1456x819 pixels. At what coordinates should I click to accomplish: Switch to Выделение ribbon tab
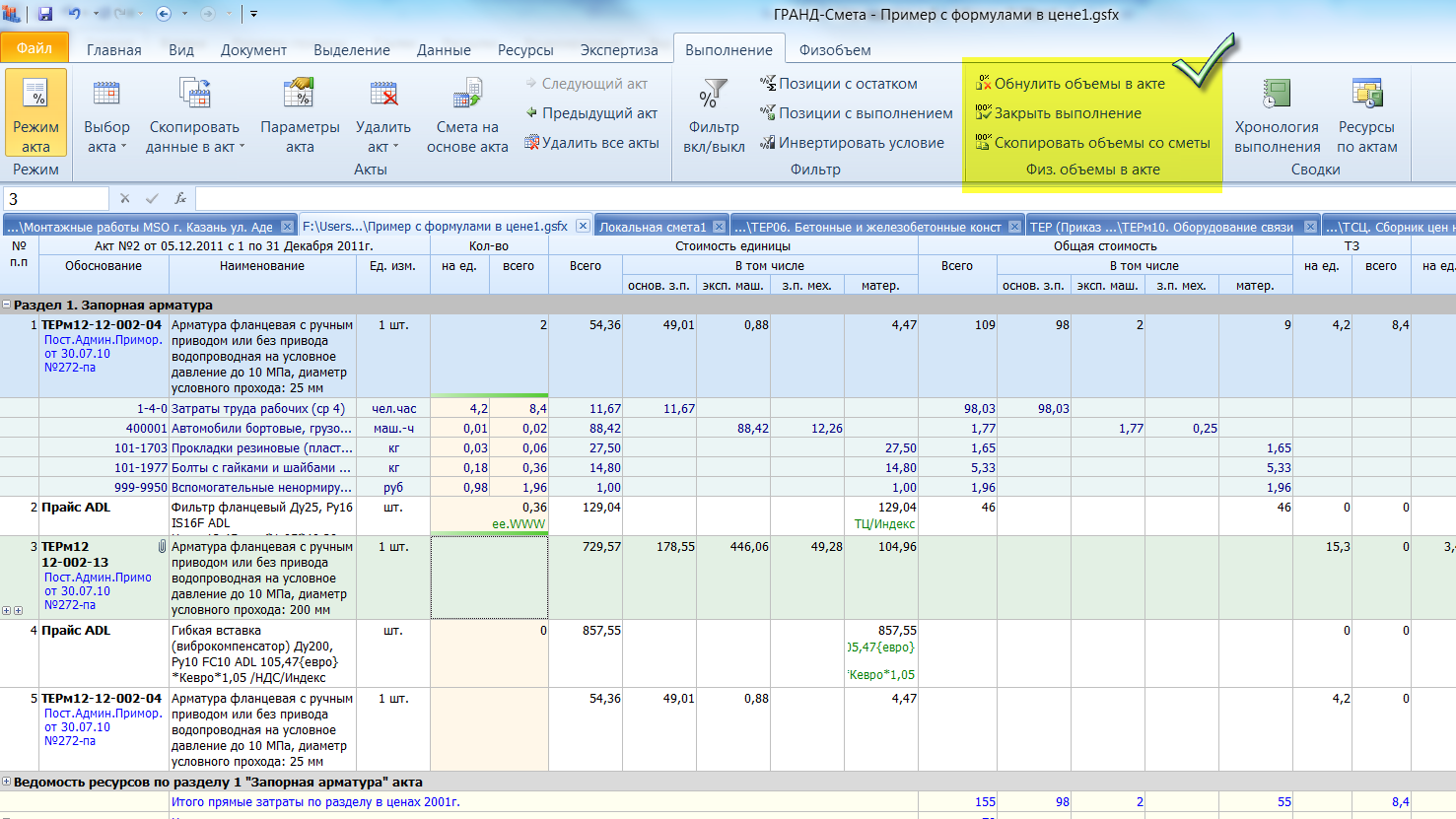click(352, 49)
